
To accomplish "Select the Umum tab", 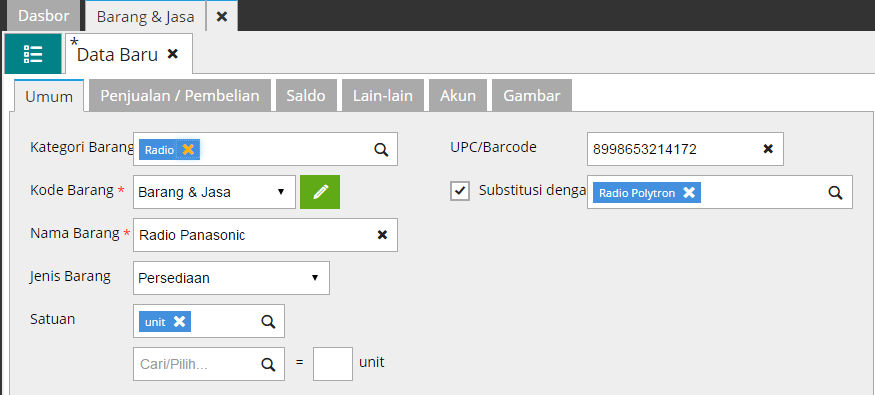I will (x=49, y=96).
